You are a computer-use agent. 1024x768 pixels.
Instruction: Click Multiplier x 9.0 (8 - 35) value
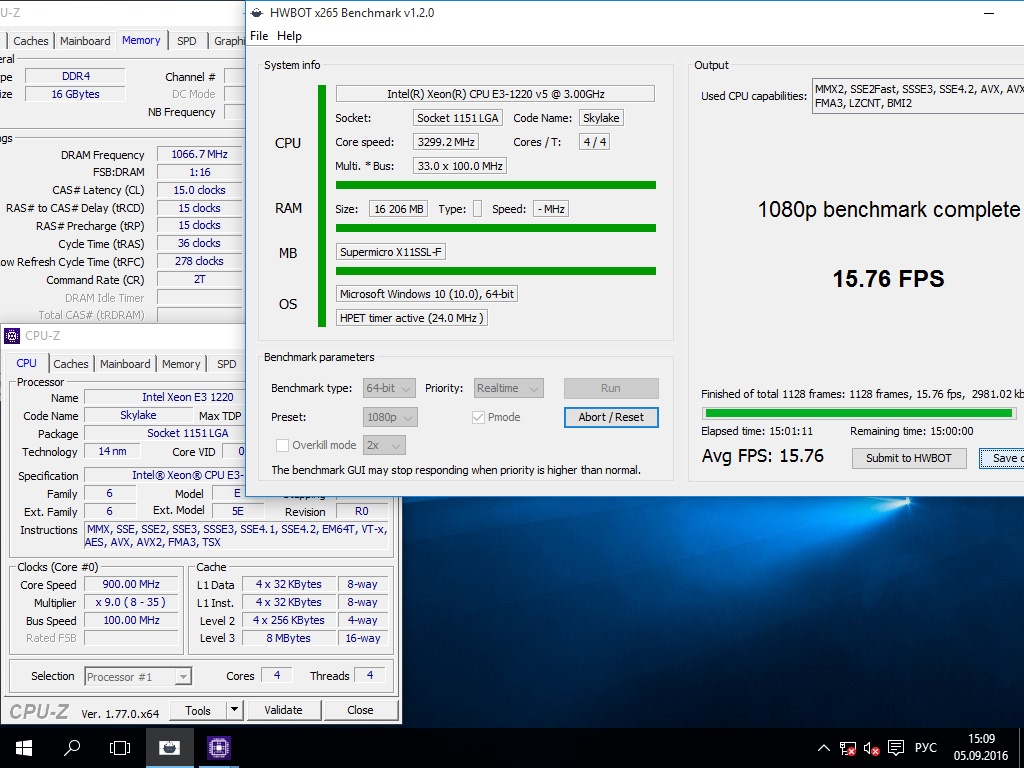pos(131,602)
